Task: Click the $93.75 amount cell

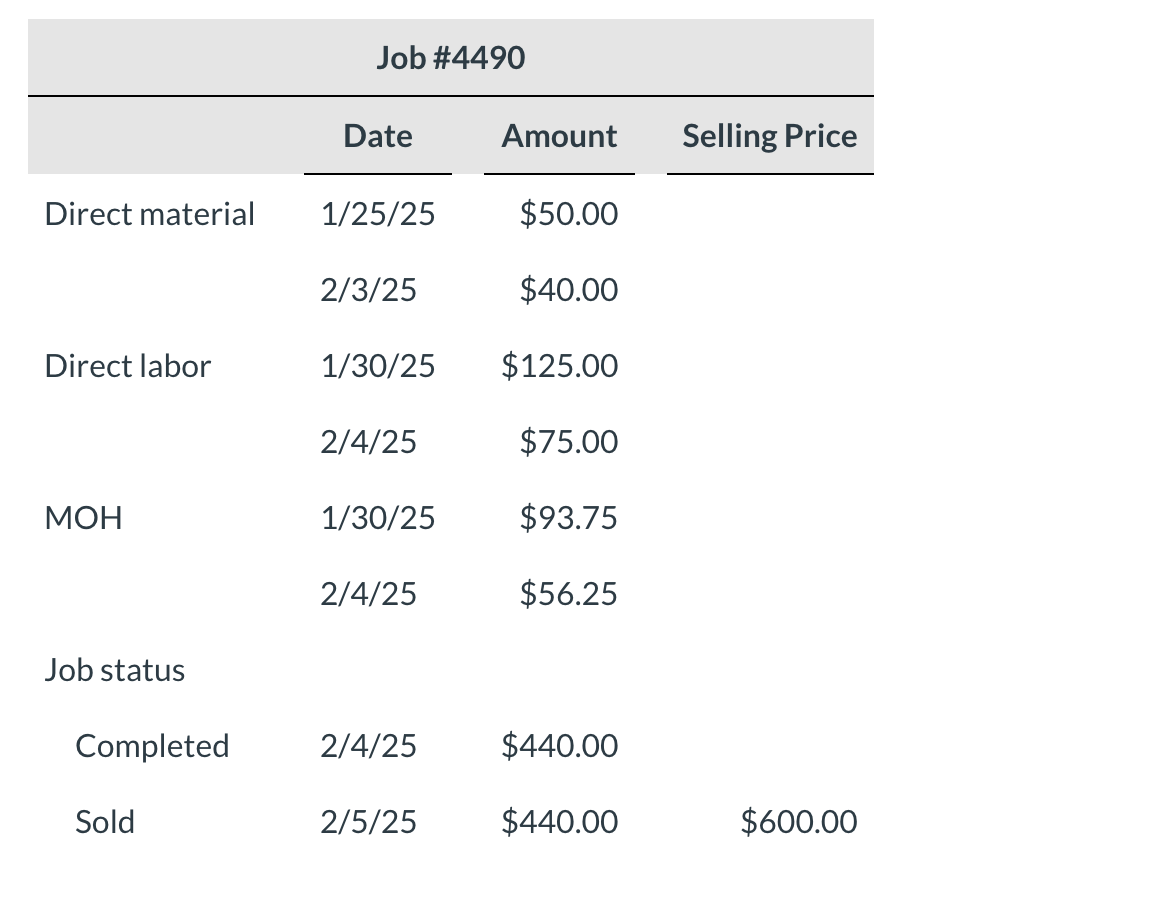Action: (x=569, y=518)
